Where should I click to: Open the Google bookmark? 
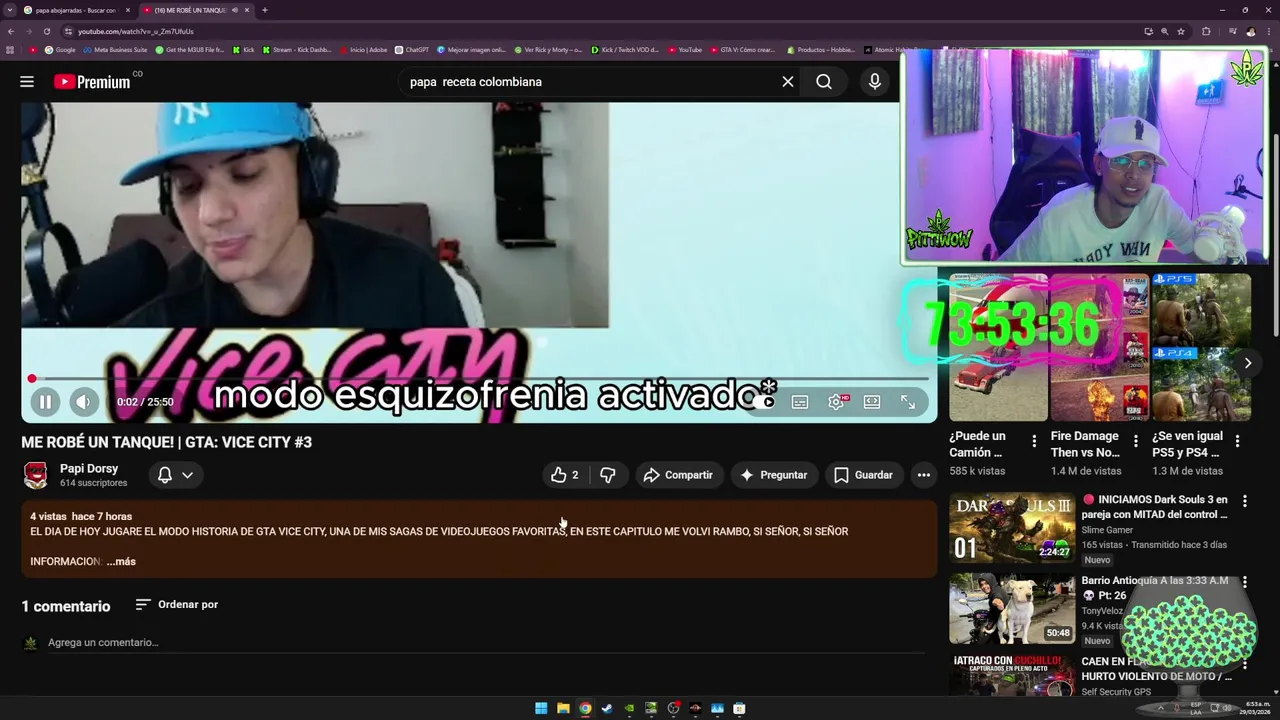pyautogui.click(x=60, y=49)
